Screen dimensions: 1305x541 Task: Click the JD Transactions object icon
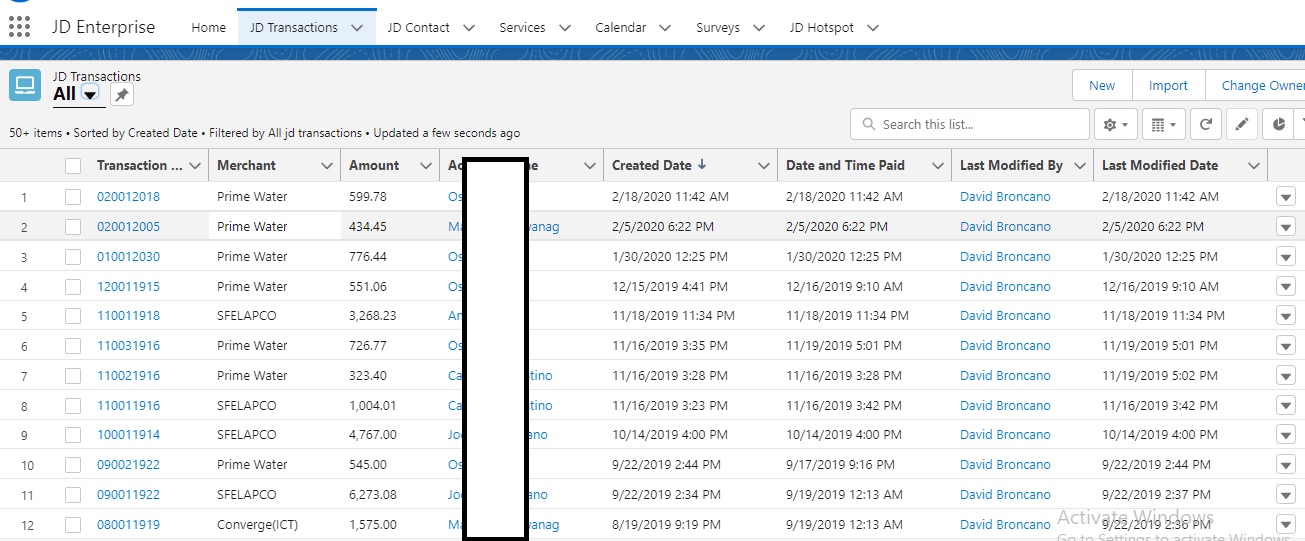click(x=25, y=86)
